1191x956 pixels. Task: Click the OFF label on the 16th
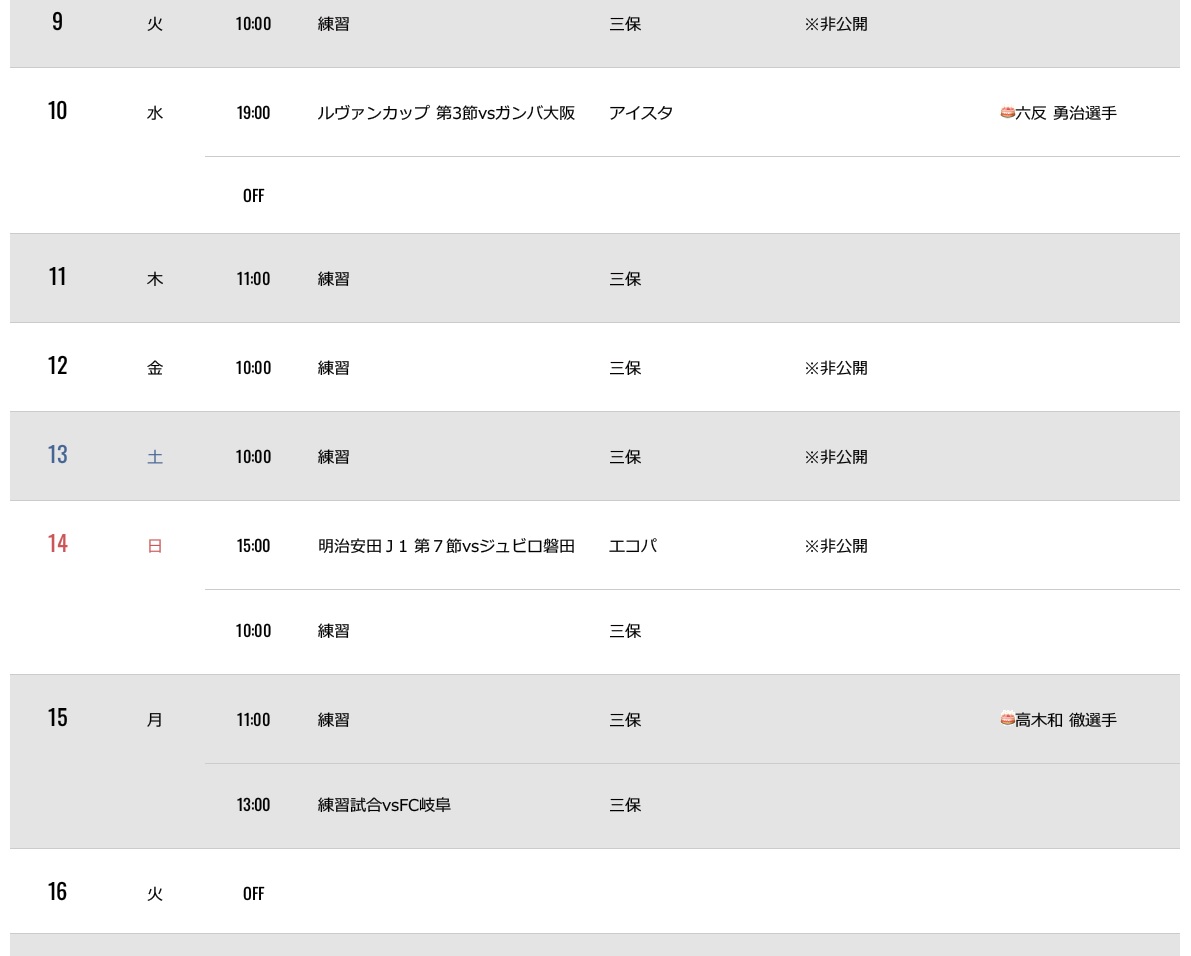253,893
